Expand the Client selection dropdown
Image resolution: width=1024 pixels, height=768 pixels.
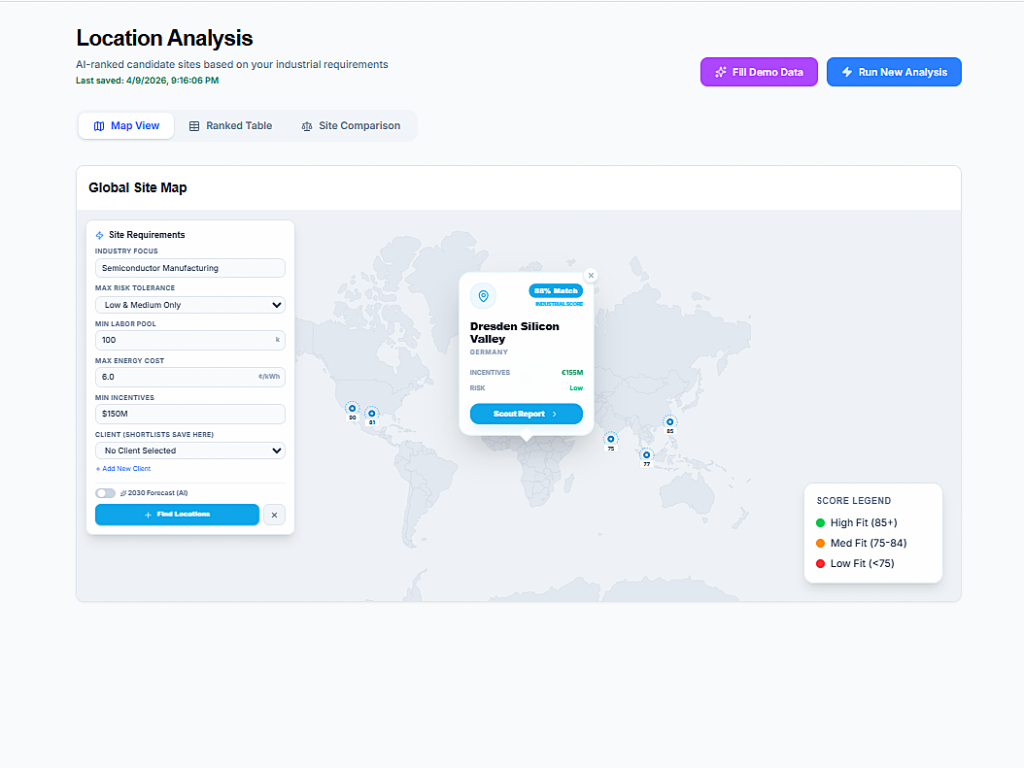coord(190,451)
